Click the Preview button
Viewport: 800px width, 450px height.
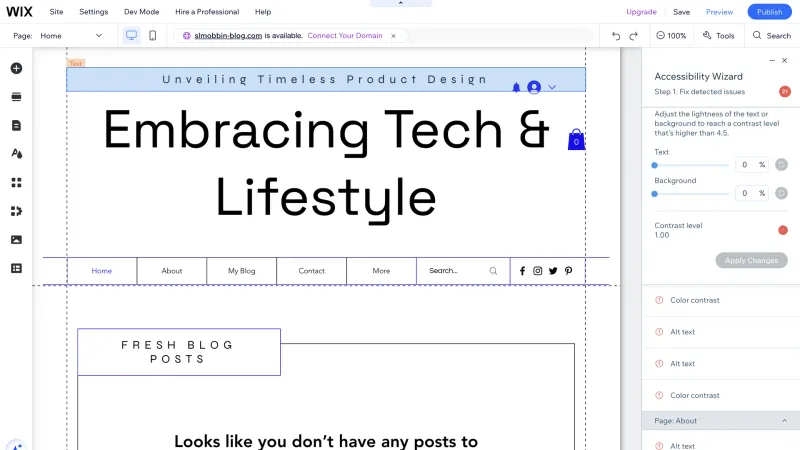click(x=719, y=12)
